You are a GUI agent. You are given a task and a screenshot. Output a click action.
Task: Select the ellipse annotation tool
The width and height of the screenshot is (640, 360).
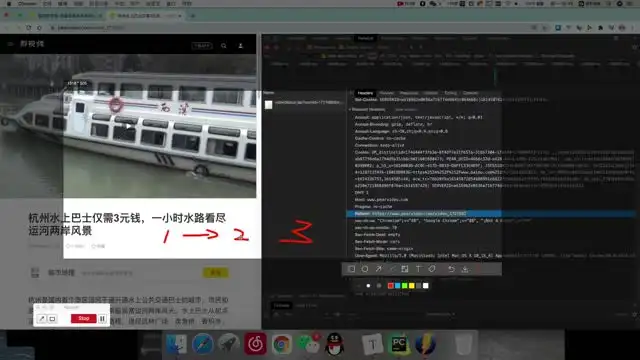(365, 269)
